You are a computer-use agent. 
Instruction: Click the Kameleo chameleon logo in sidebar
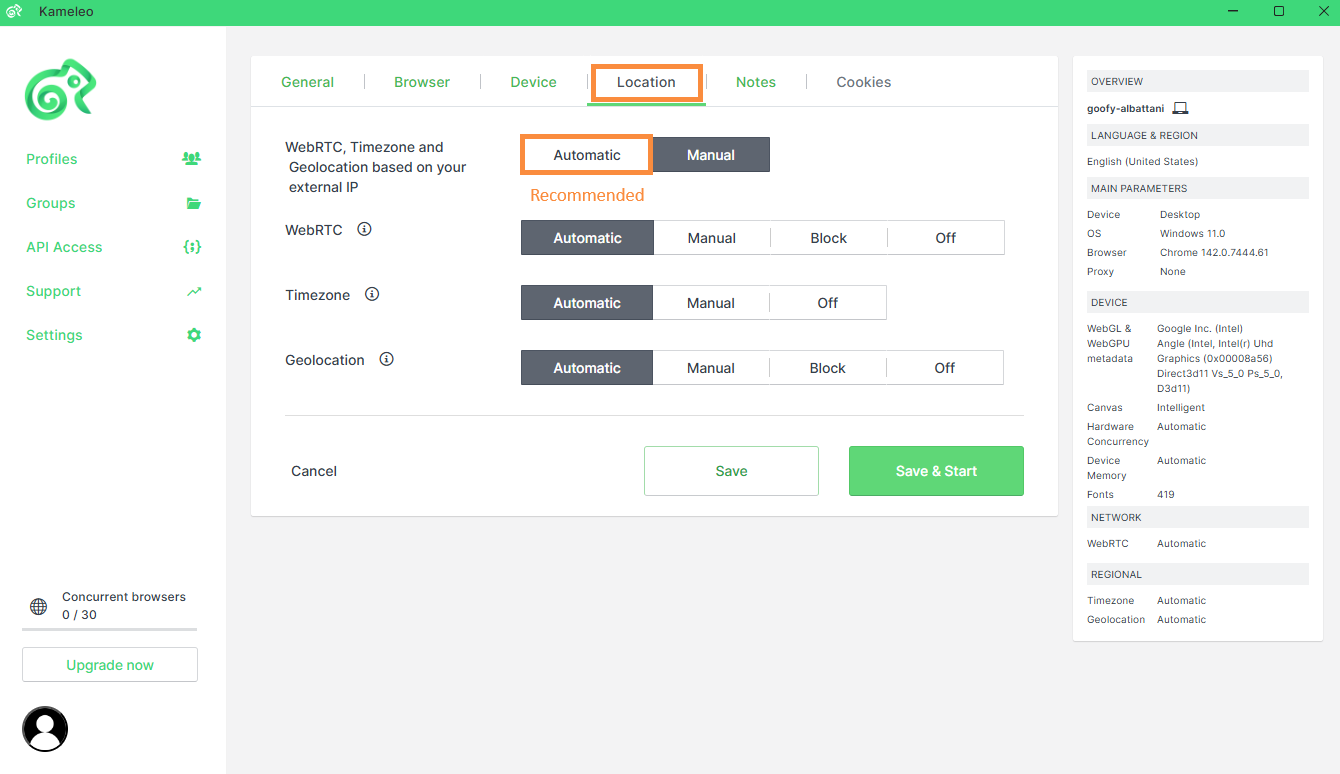tap(60, 90)
